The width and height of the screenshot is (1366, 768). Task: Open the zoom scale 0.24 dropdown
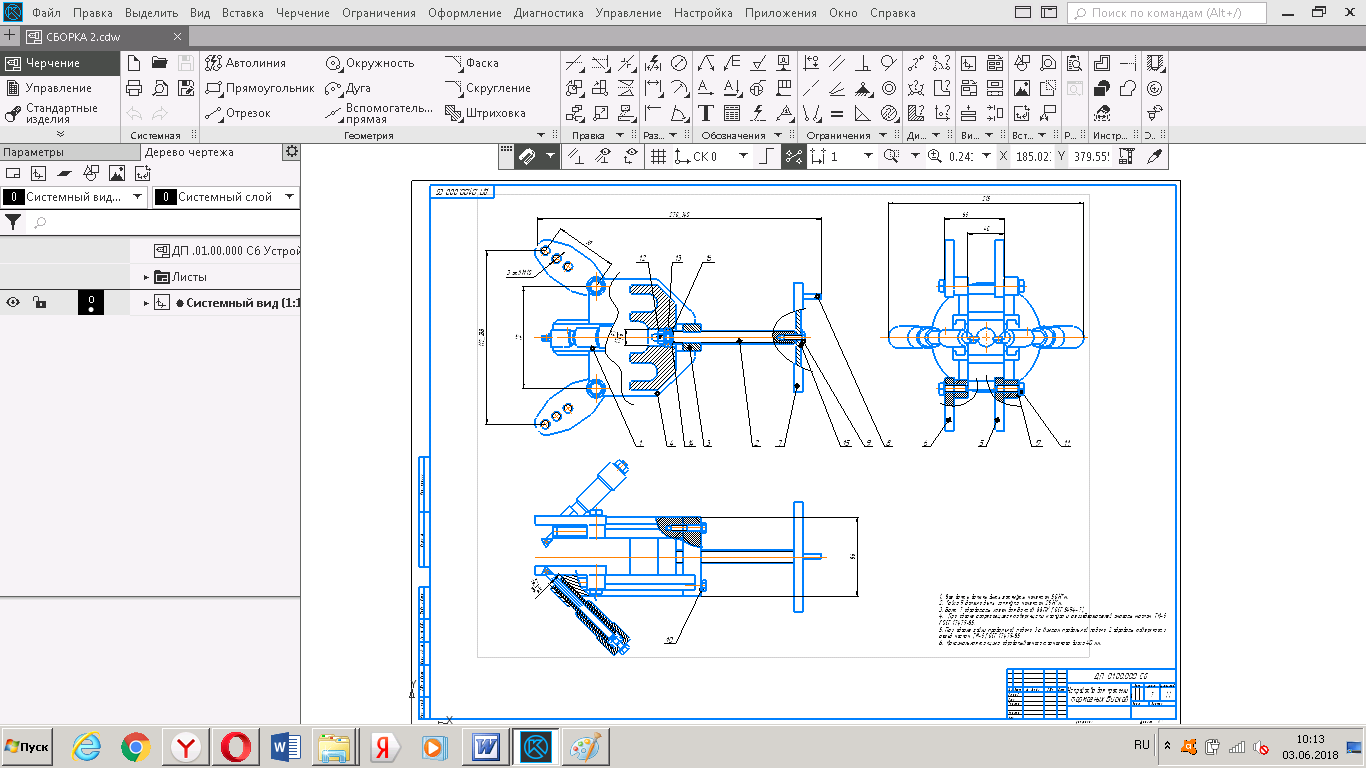986,156
